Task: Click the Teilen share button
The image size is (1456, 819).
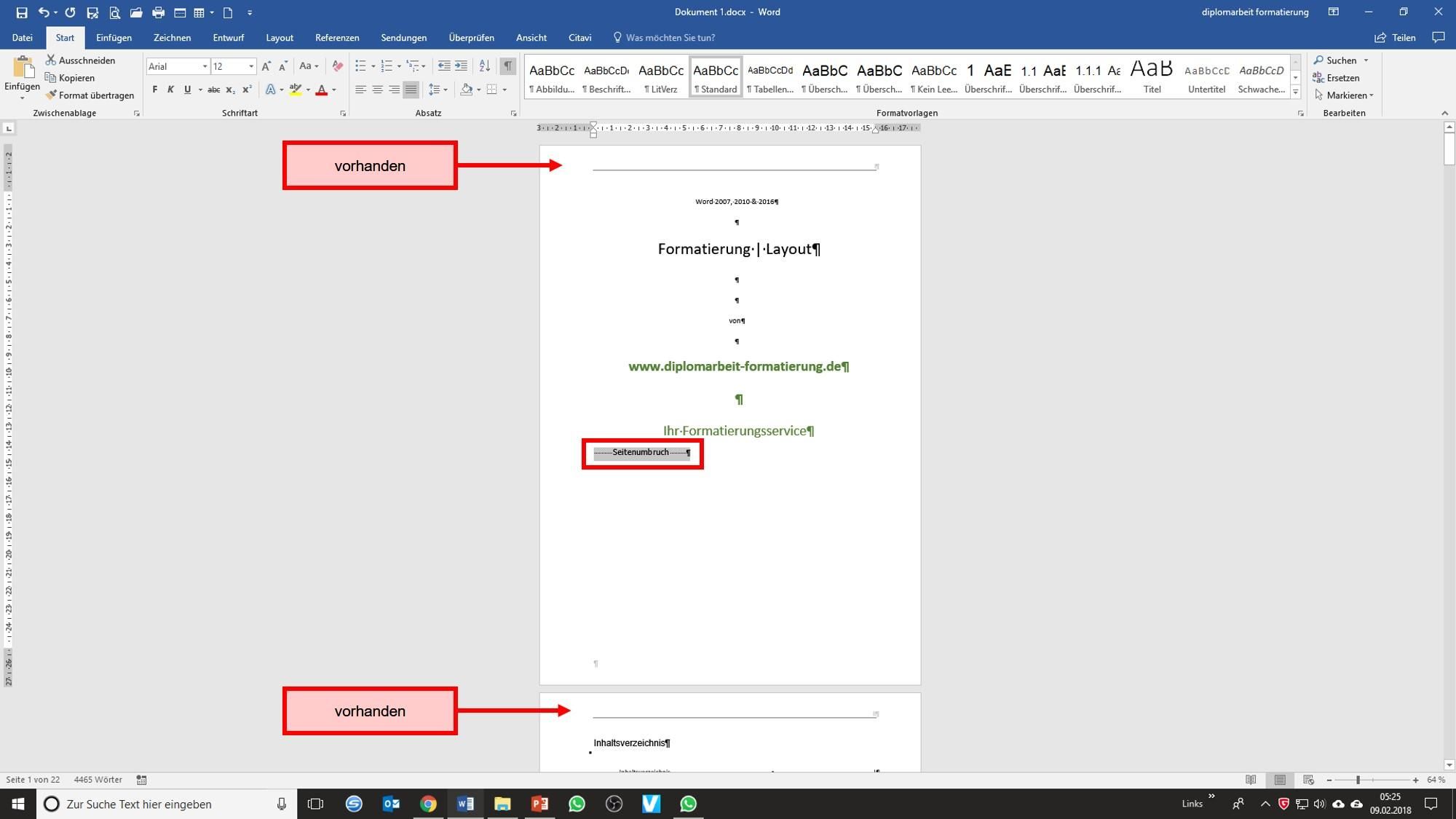Action: point(1395,38)
